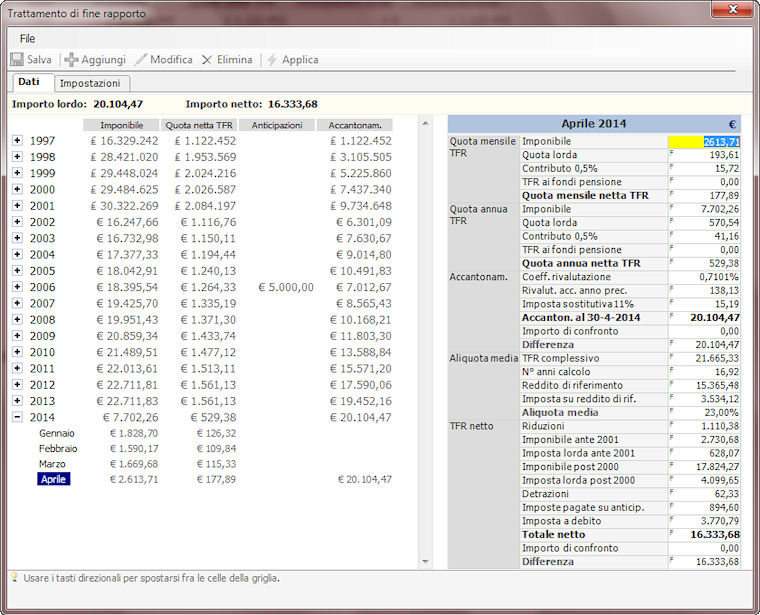Viewport: 760px width, 615px height.
Task: Click Riduzioni value 1.110,38
Action: tap(704, 426)
